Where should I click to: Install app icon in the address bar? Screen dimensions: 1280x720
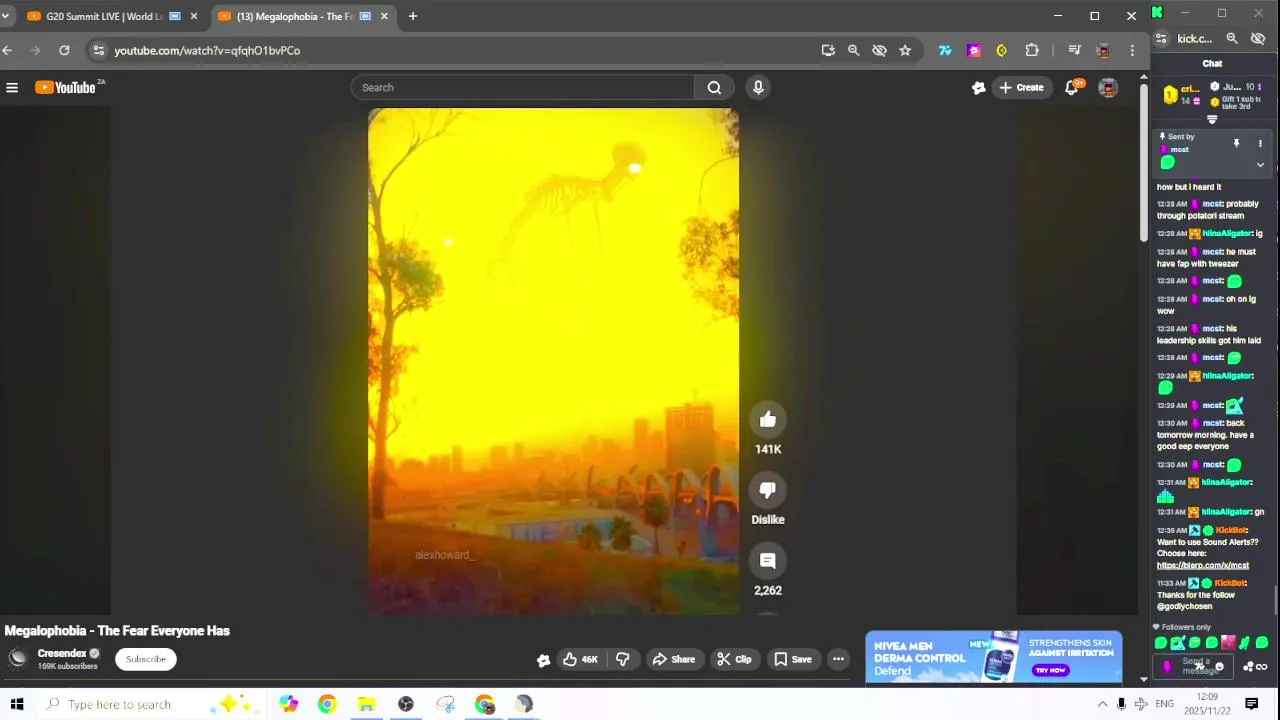(828, 50)
